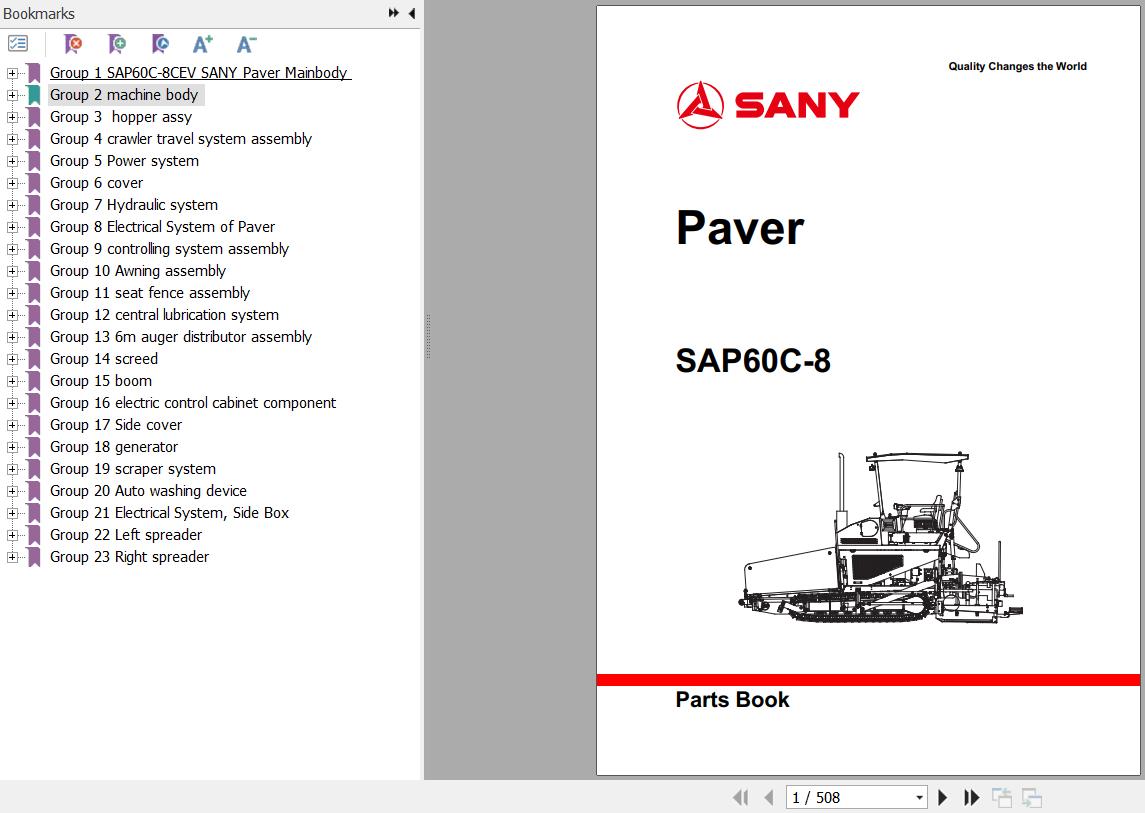Open the Group 23 Right spreader bookmark

click(129, 557)
